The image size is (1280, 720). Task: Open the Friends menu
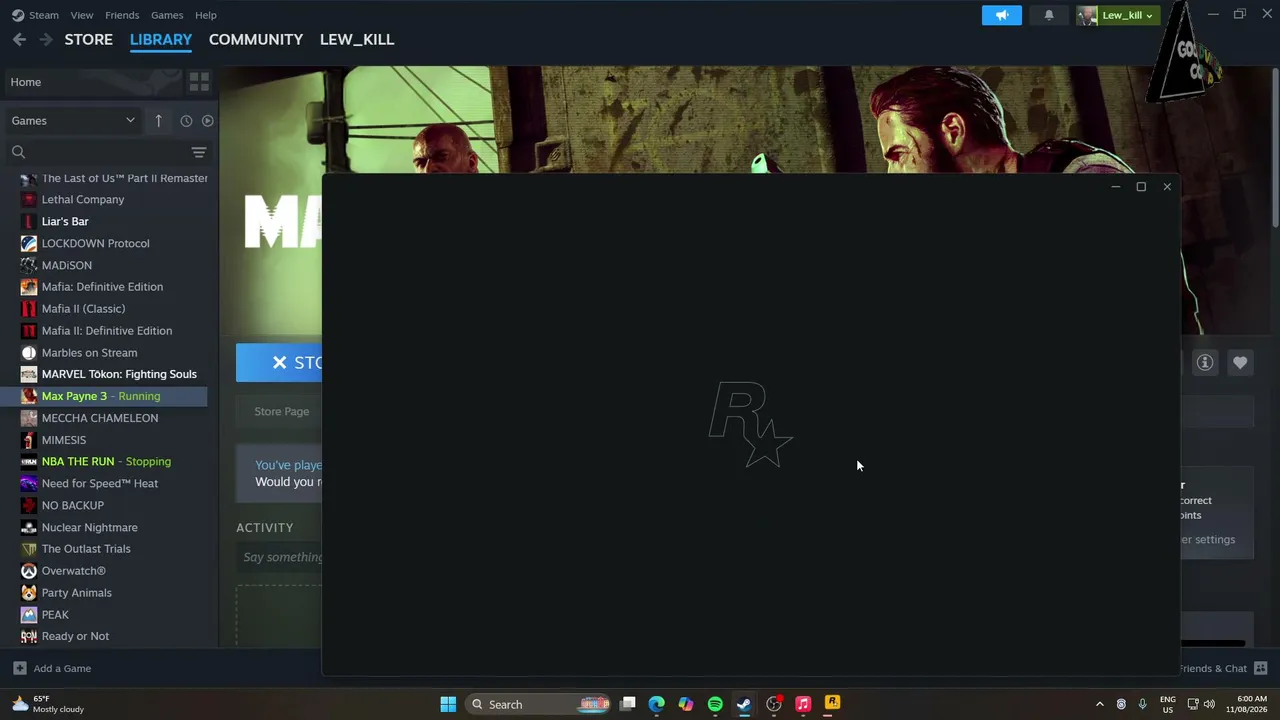click(122, 15)
